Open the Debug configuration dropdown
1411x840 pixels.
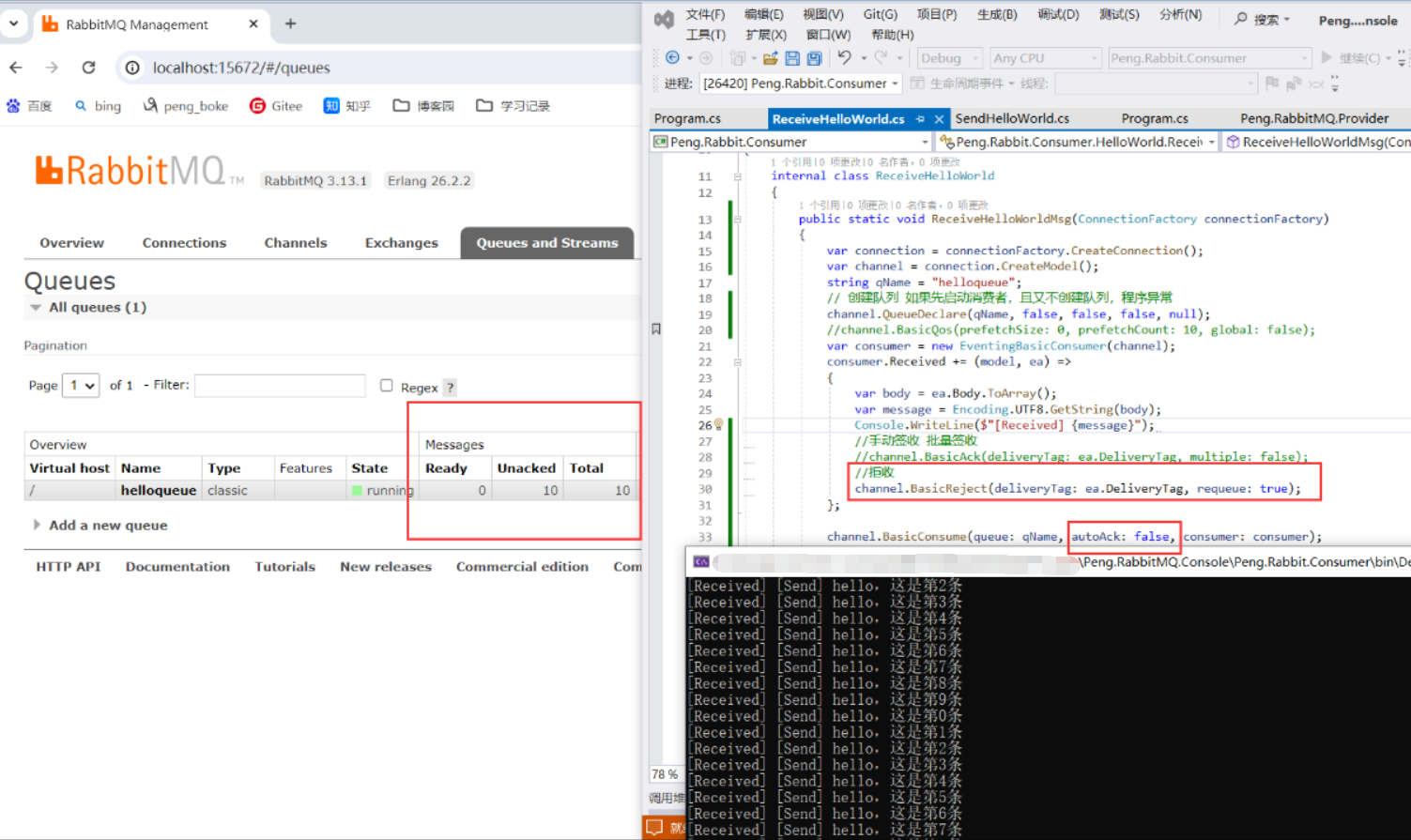949,58
